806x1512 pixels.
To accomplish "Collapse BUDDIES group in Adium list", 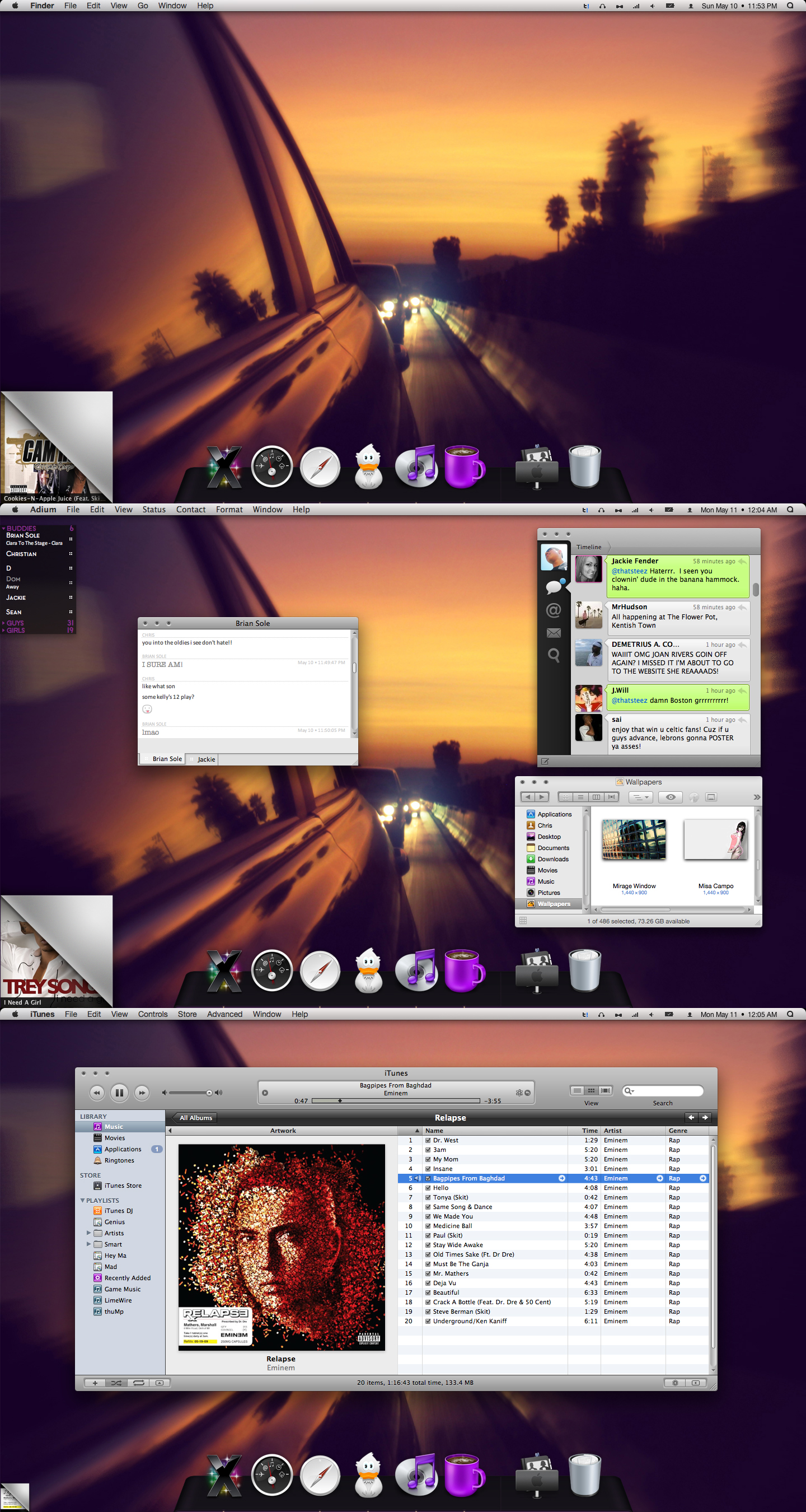I will click(x=3, y=528).
